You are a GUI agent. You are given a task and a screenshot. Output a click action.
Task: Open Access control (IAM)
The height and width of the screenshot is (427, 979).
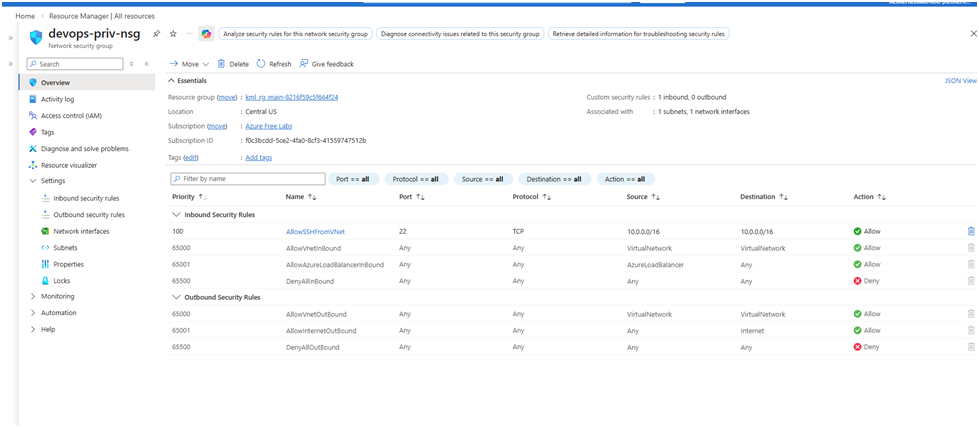71,115
